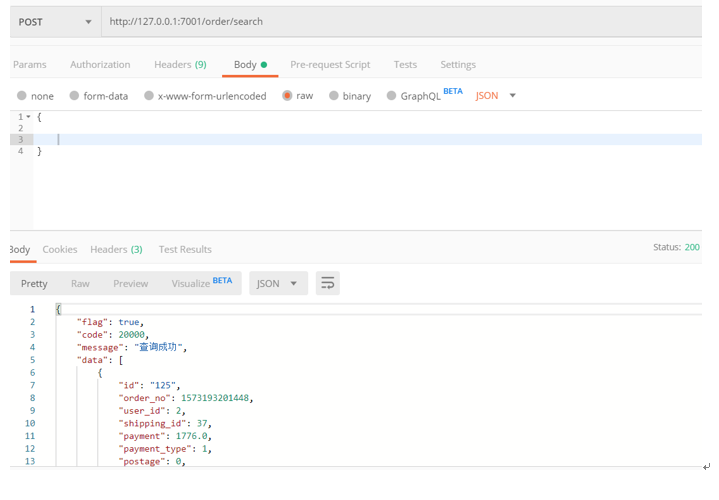Open the request Headers (9) tab

[180, 65]
